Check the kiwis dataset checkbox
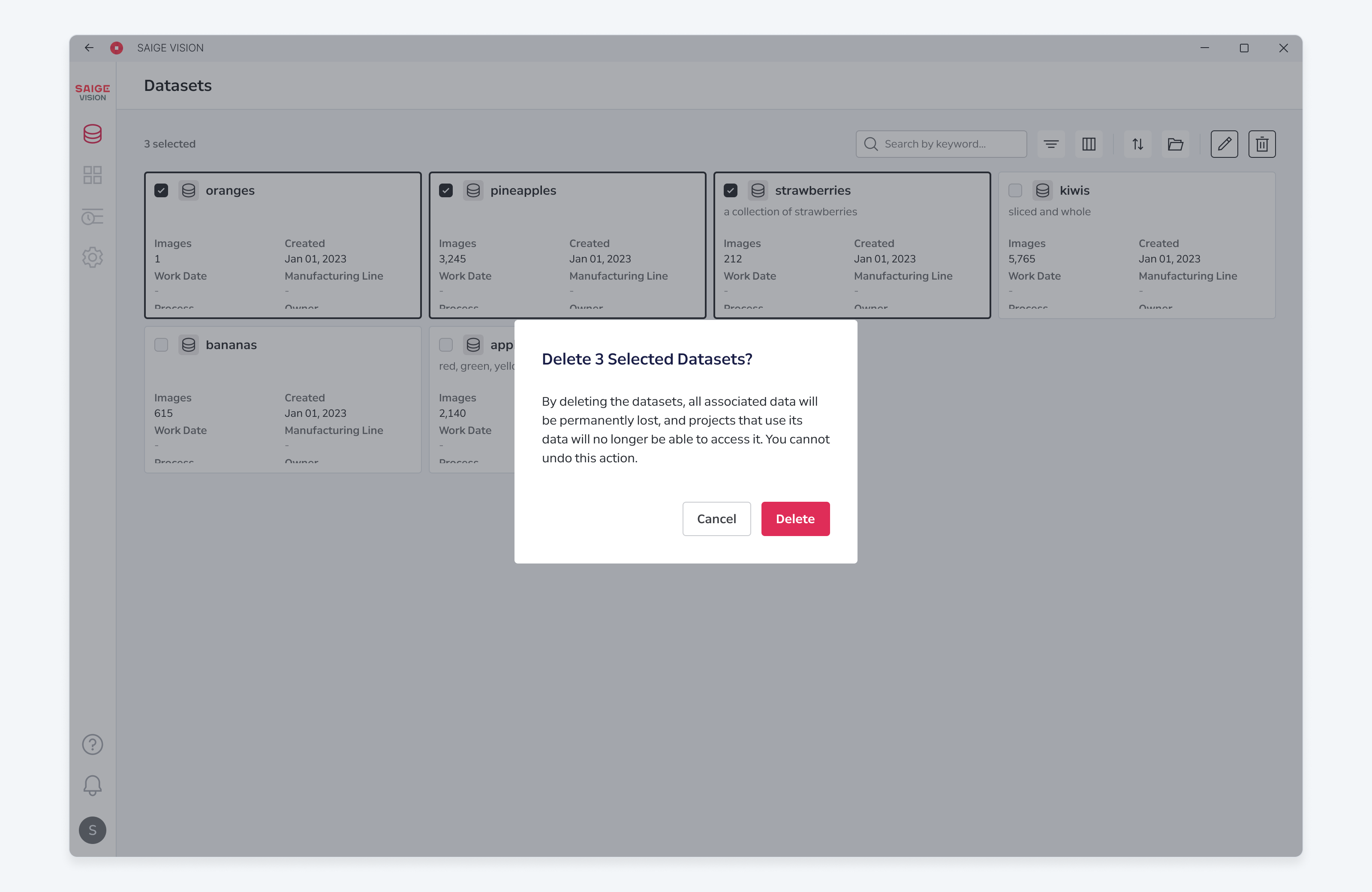Screen dimensions: 1372x892 coord(1015,190)
